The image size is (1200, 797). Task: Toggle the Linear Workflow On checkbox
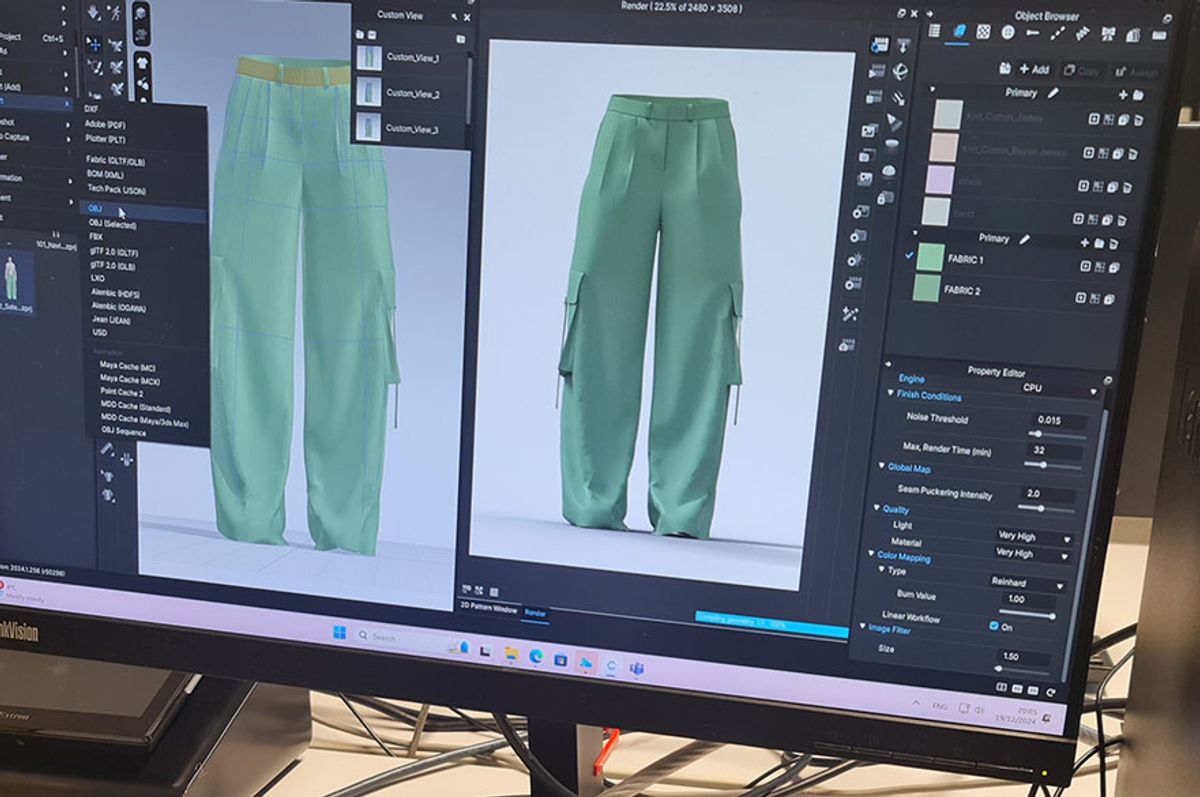click(994, 625)
